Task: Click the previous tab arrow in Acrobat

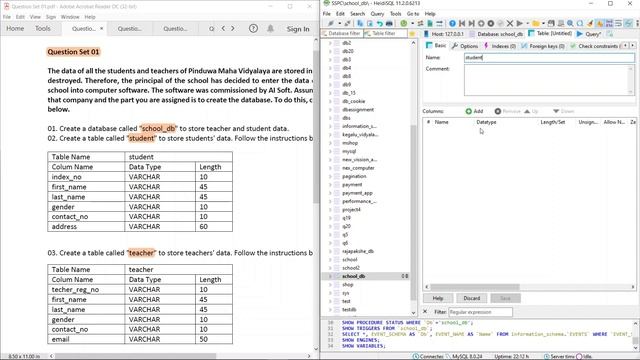Action: coord(223,29)
